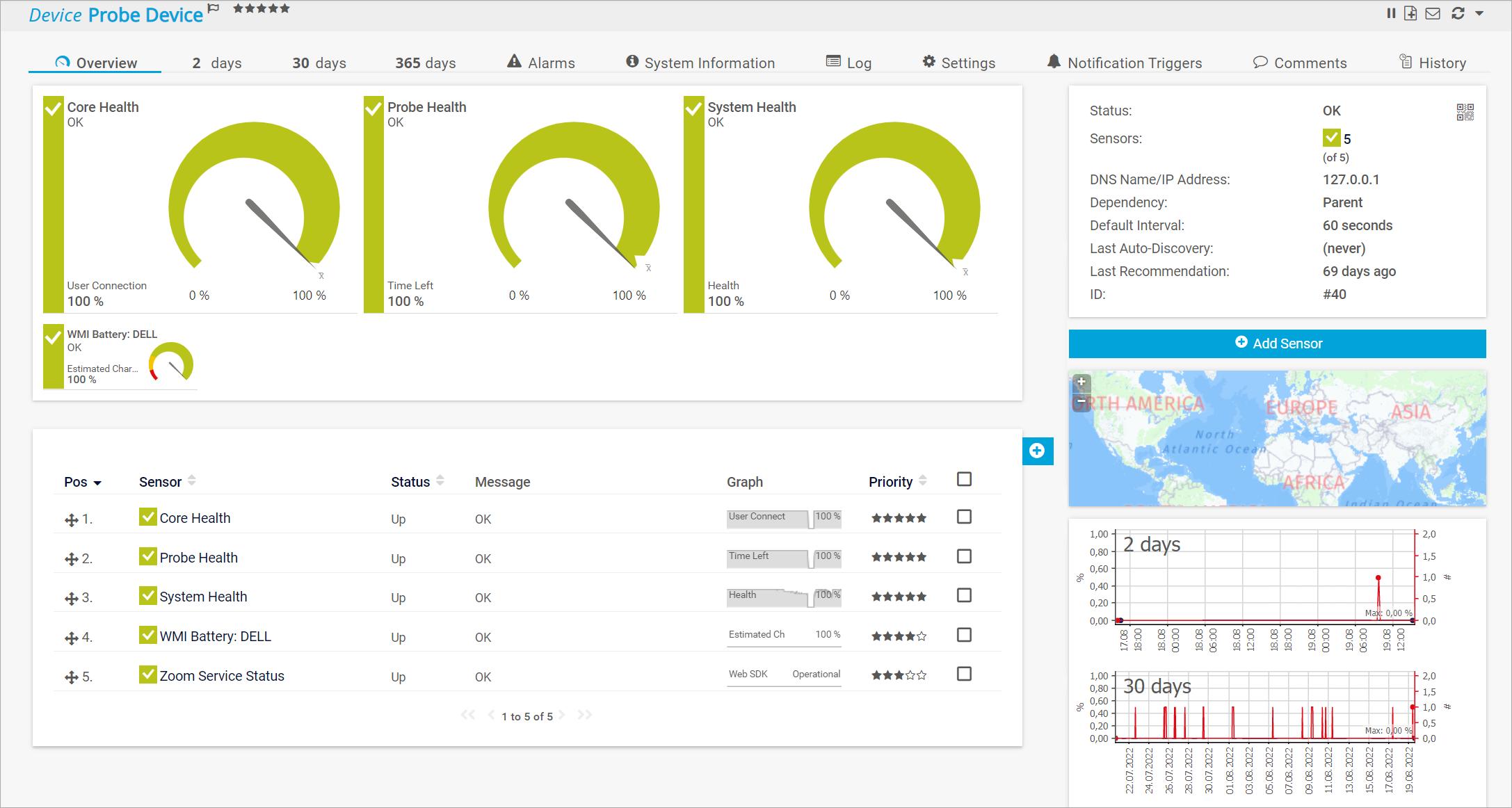The image size is (1512, 808).
Task: Click the System Health green status icon in table
Action: click(147, 595)
